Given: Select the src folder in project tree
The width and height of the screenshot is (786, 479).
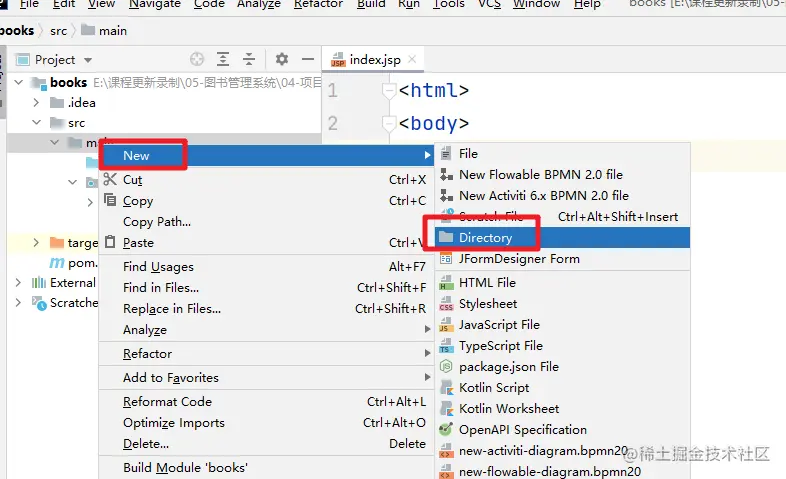Looking at the screenshot, I should click(164, 122).
